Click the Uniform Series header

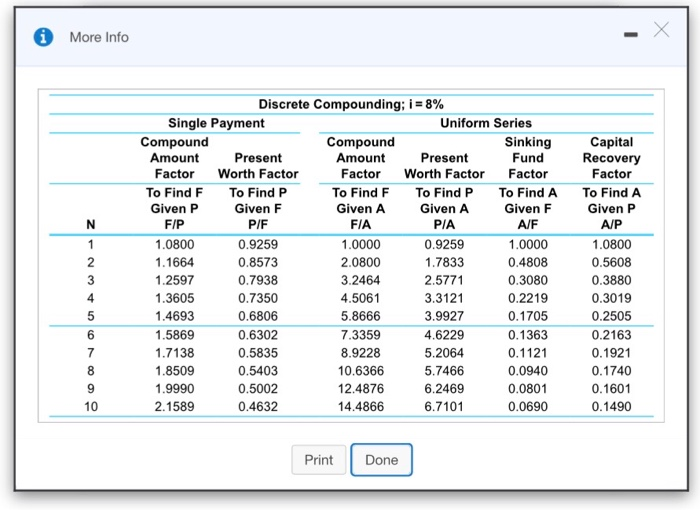pyautogui.click(x=486, y=123)
